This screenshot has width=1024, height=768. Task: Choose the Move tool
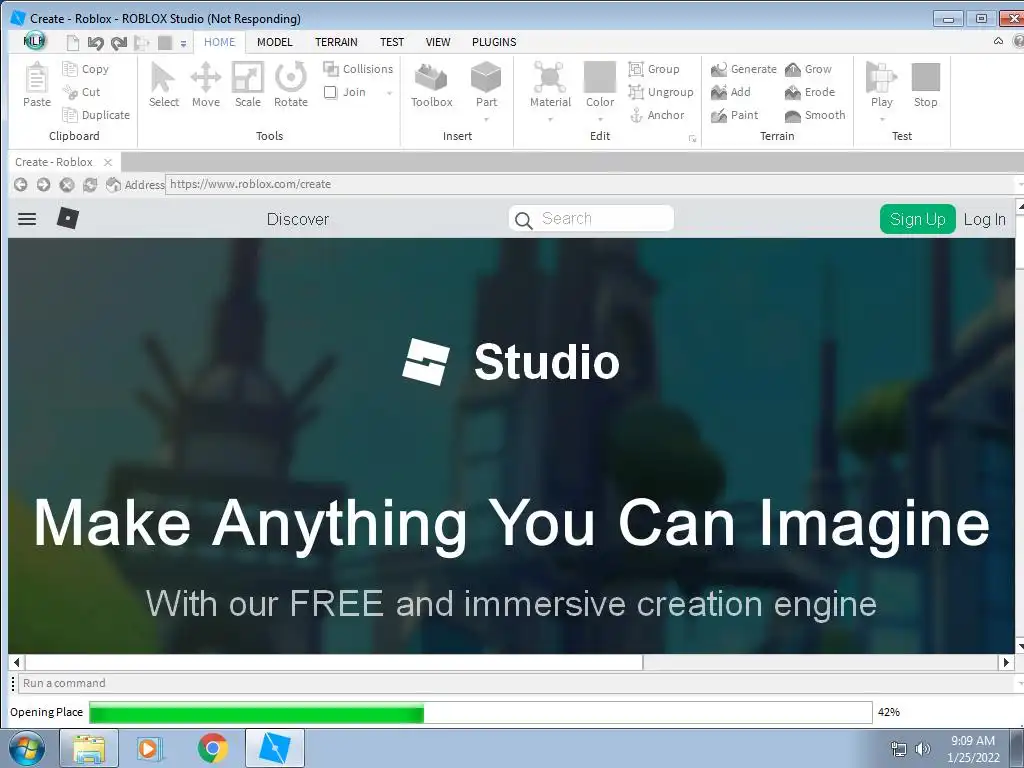(x=206, y=85)
